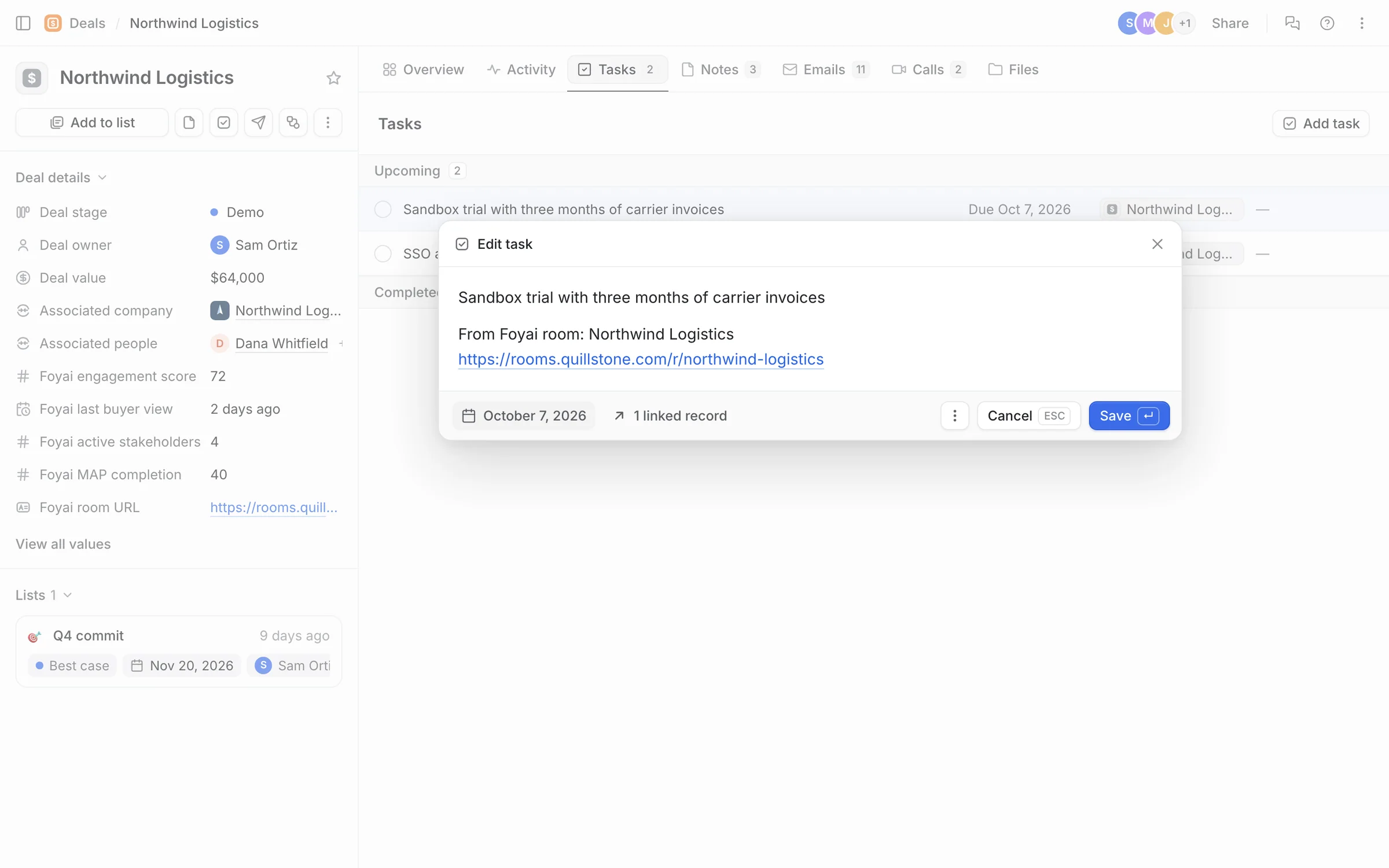
Task: Mark the SSO task as complete
Action: [x=383, y=254]
